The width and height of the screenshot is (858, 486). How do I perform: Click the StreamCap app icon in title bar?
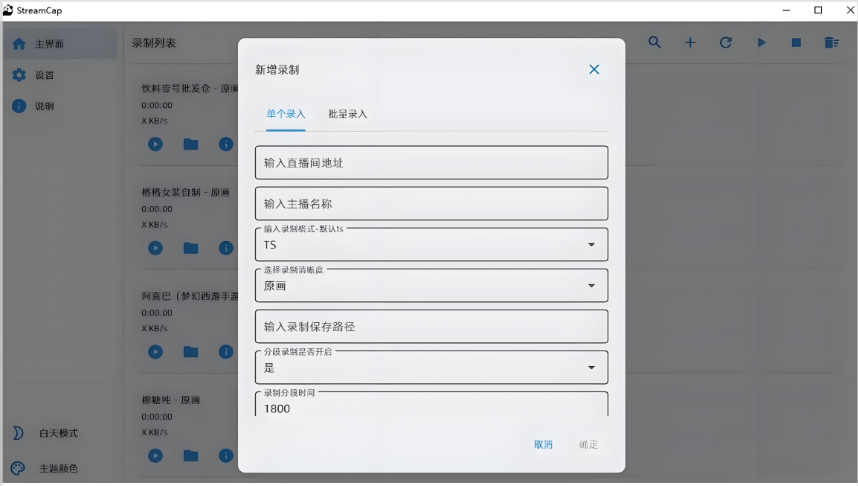(8, 10)
